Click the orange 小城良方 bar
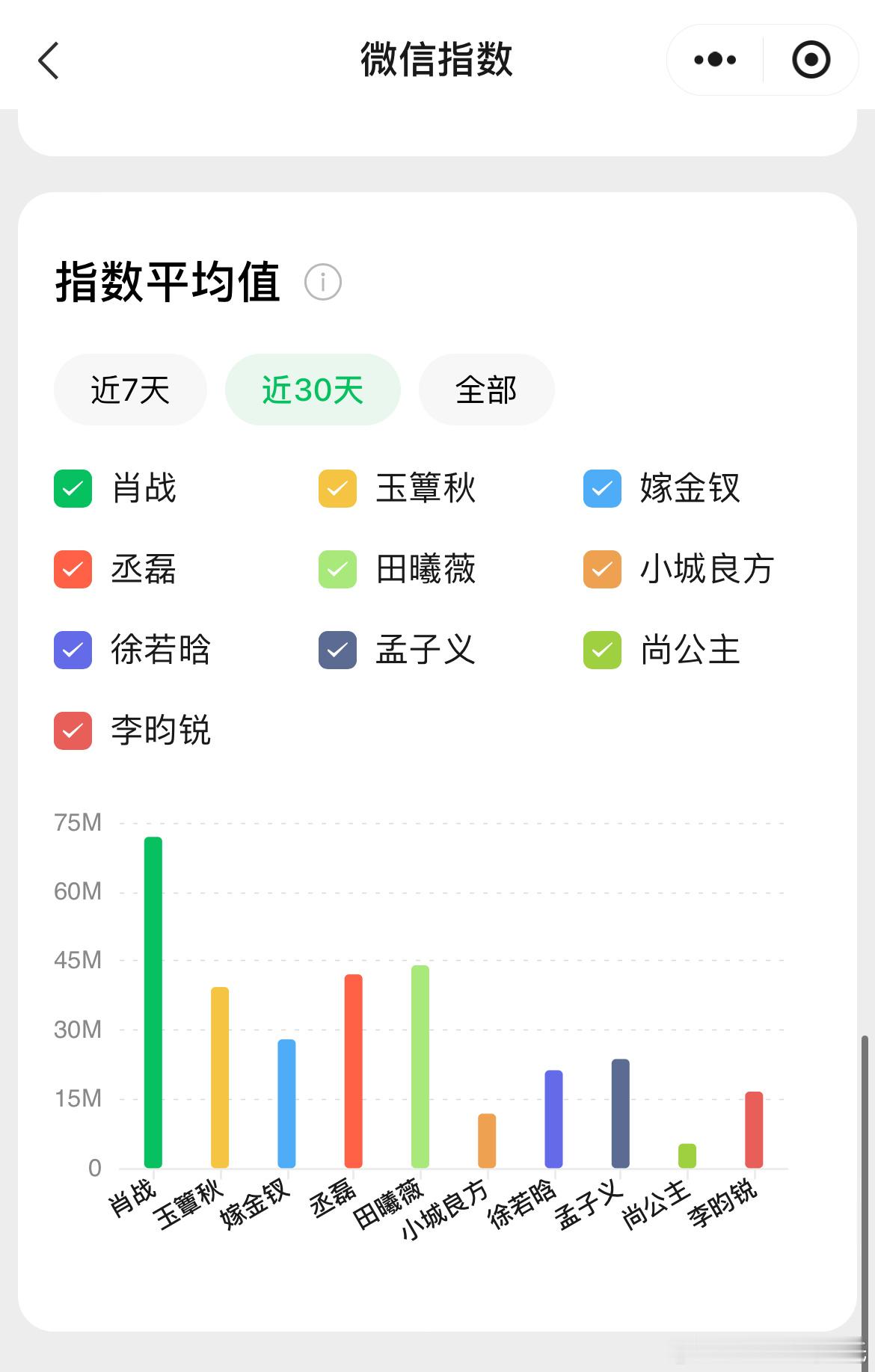Image resolution: width=875 pixels, height=1372 pixels. pyautogui.click(x=487, y=1141)
